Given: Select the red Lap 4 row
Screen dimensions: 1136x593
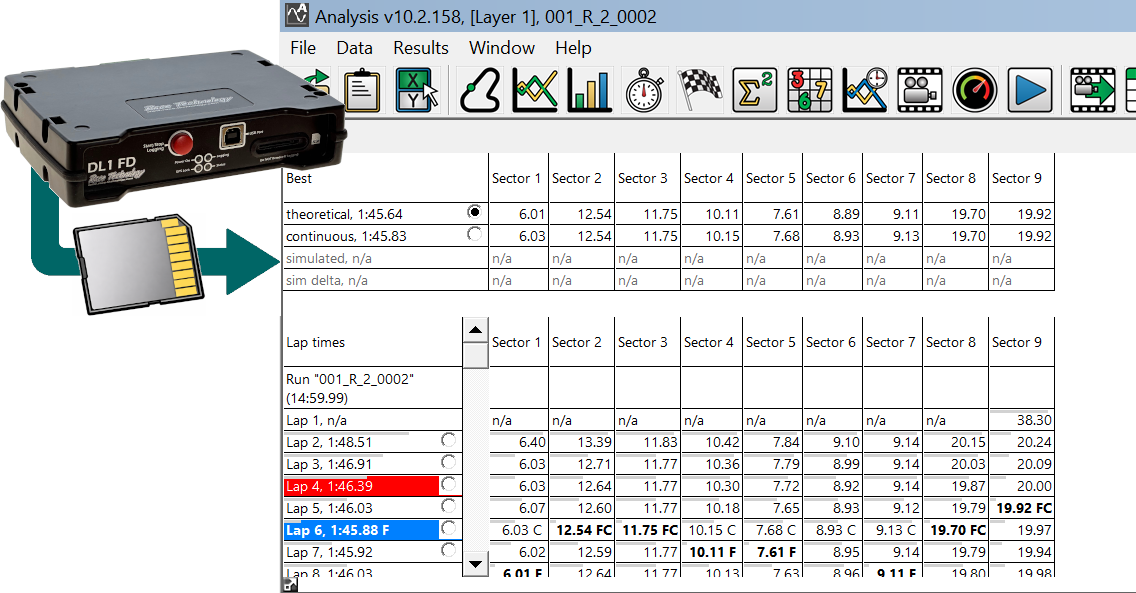Looking at the screenshot, I should coord(360,486).
